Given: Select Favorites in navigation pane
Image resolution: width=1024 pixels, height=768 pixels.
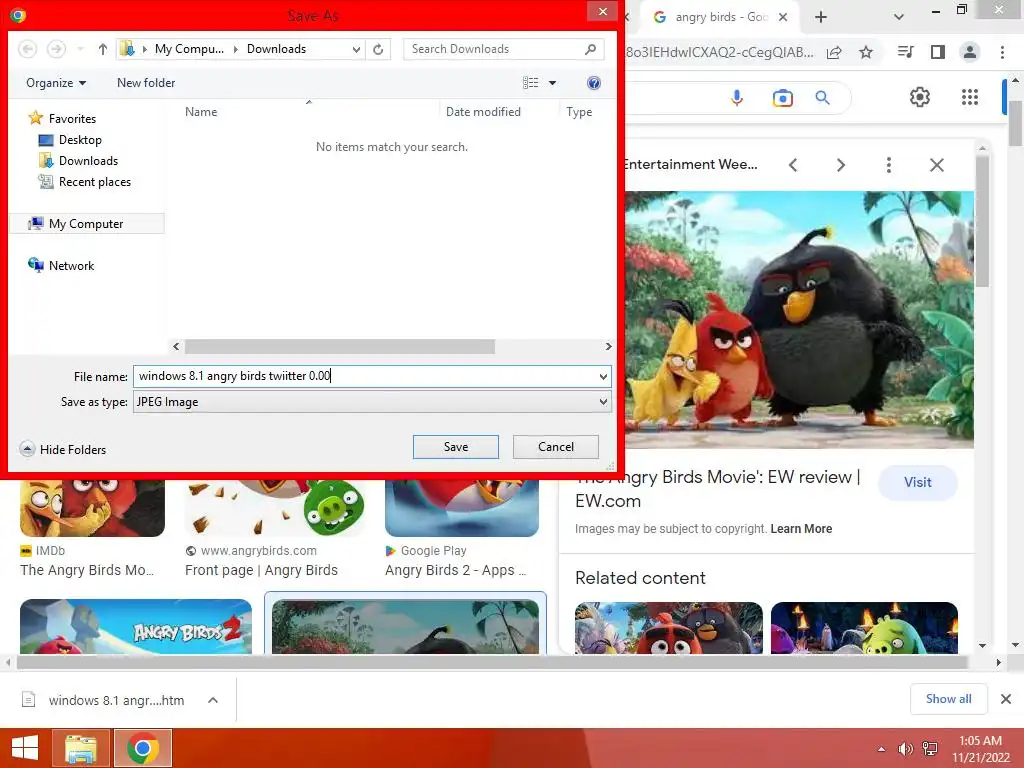Looking at the screenshot, I should (63, 118).
